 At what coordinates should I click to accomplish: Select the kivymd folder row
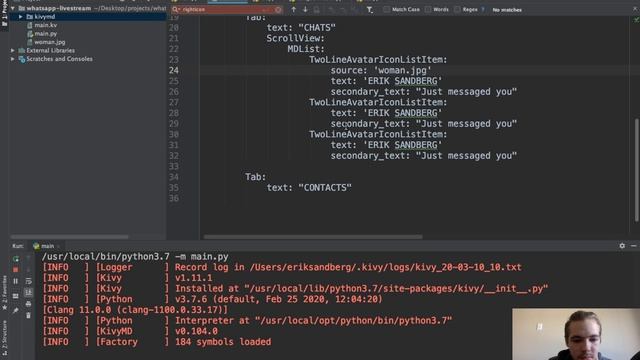tap(88, 17)
